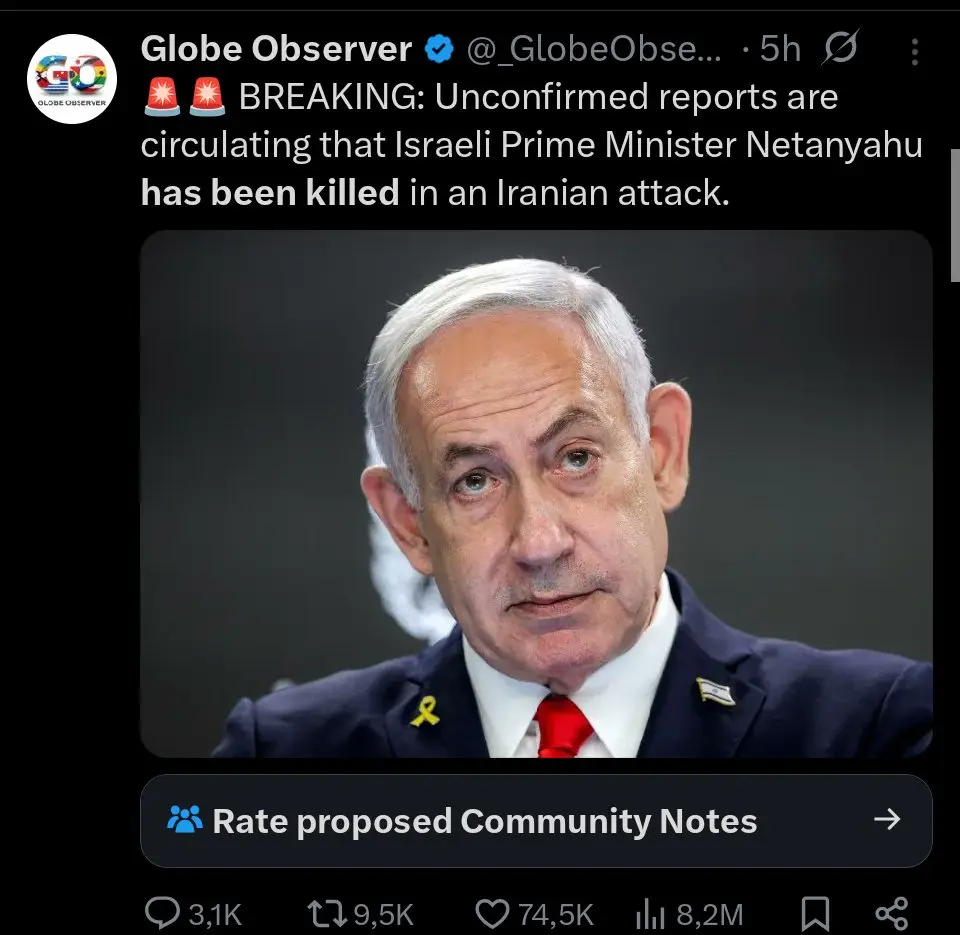Image resolution: width=960 pixels, height=935 pixels.
Task: Bookmark this post
Action: click(816, 914)
